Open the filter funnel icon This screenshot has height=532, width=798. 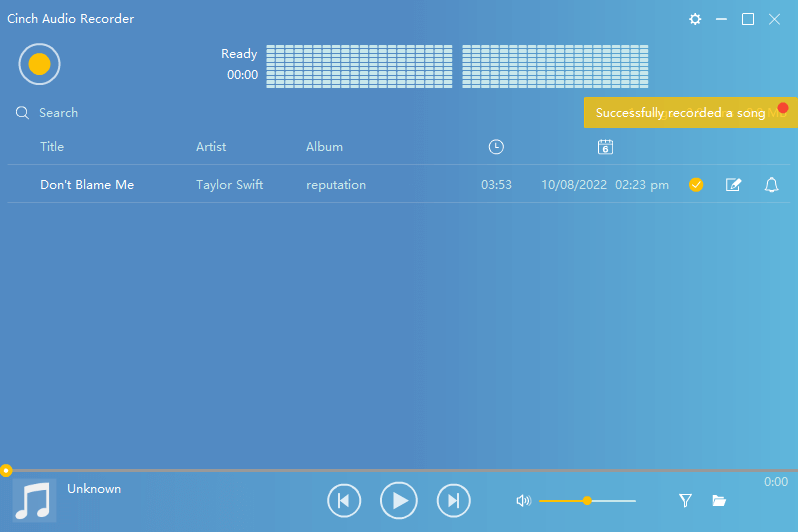tap(685, 500)
